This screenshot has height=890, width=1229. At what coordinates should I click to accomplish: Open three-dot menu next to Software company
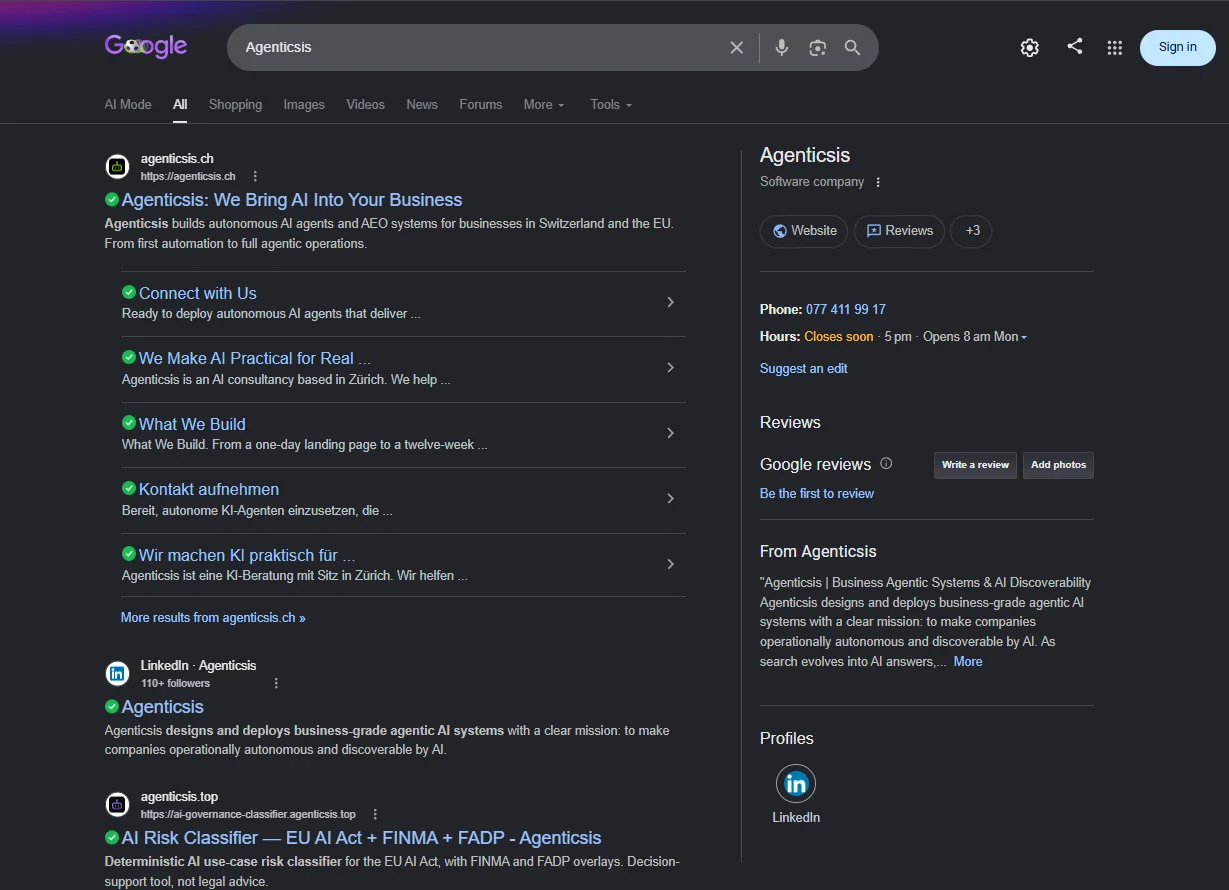[x=878, y=182]
